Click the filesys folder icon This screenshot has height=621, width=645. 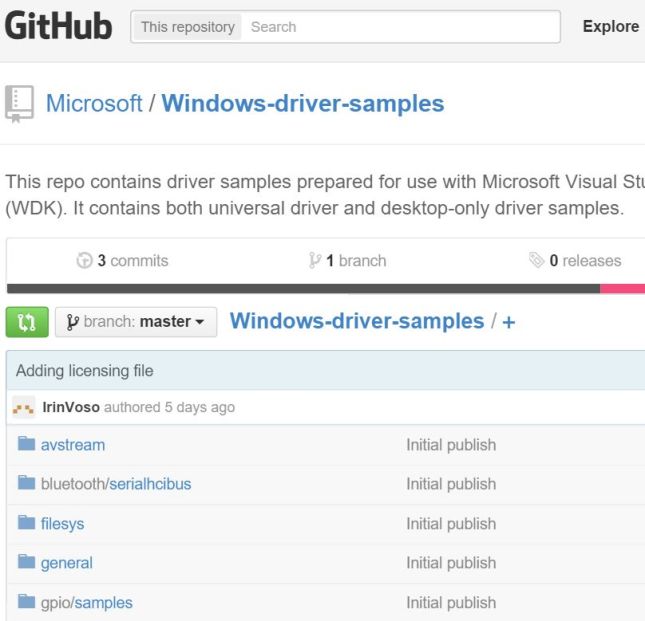pyautogui.click(x=26, y=523)
